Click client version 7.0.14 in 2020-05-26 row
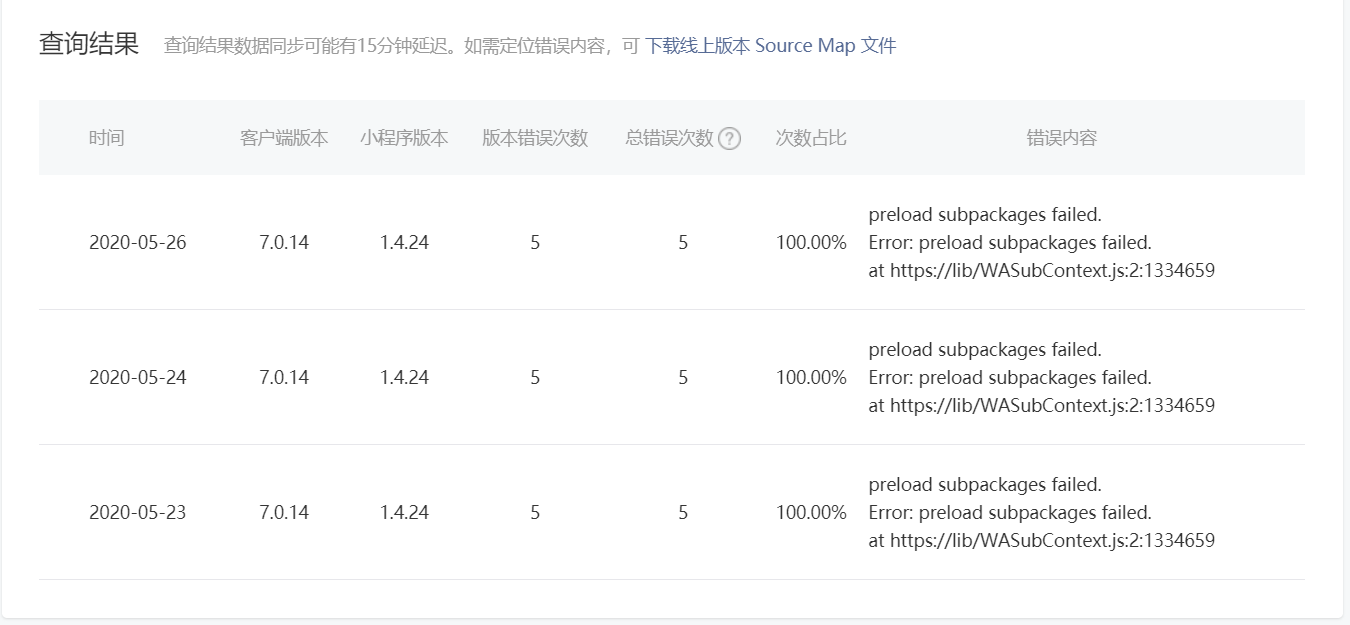This screenshot has height=625, width=1350. (x=284, y=243)
